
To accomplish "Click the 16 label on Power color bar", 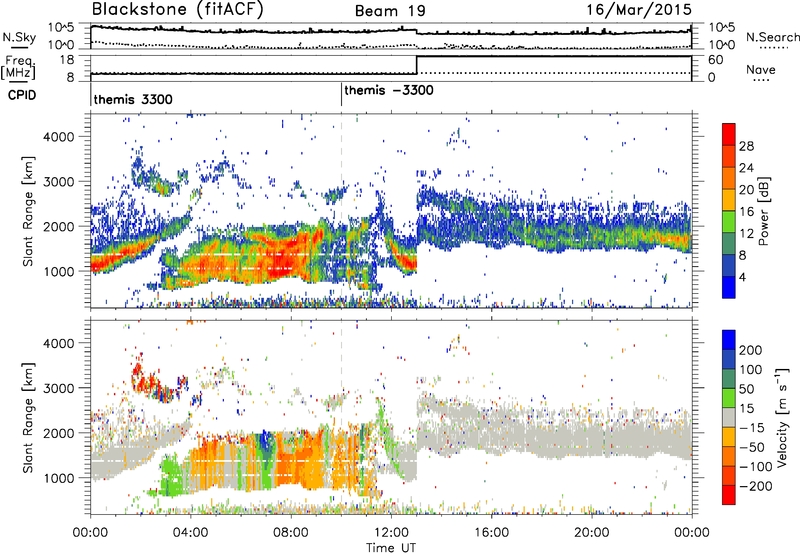I will (x=746, y=212).
